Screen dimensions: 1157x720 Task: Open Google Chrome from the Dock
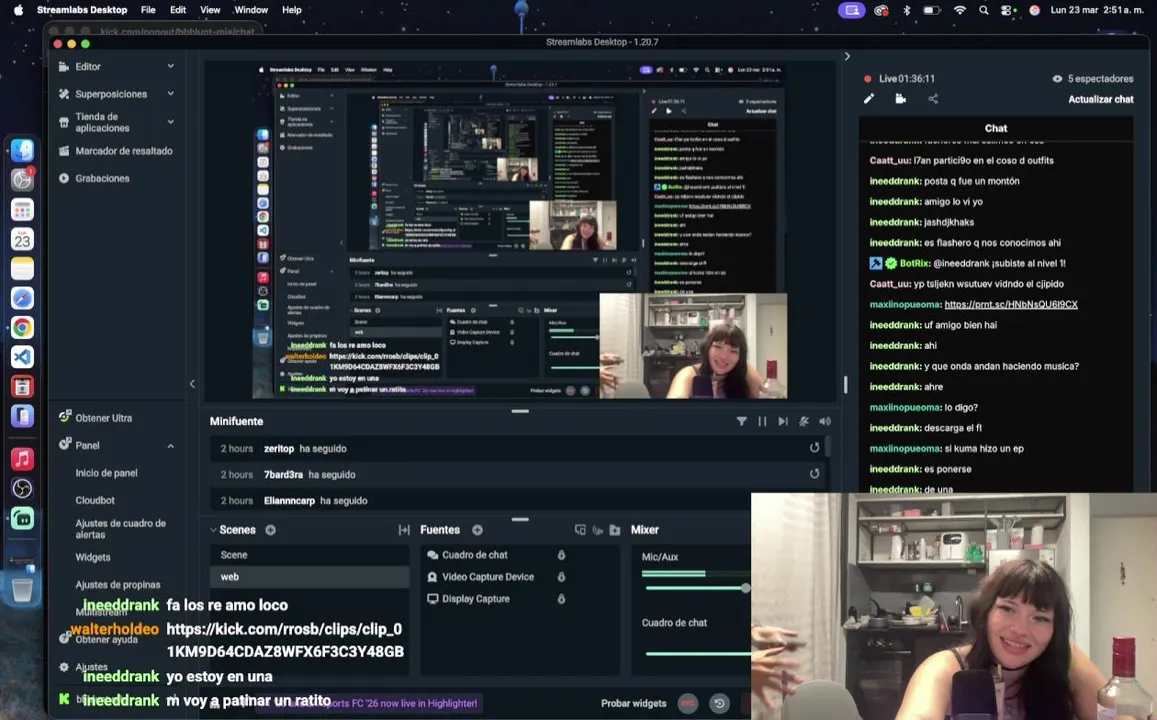pyautogui.click(x=22, y=328)
